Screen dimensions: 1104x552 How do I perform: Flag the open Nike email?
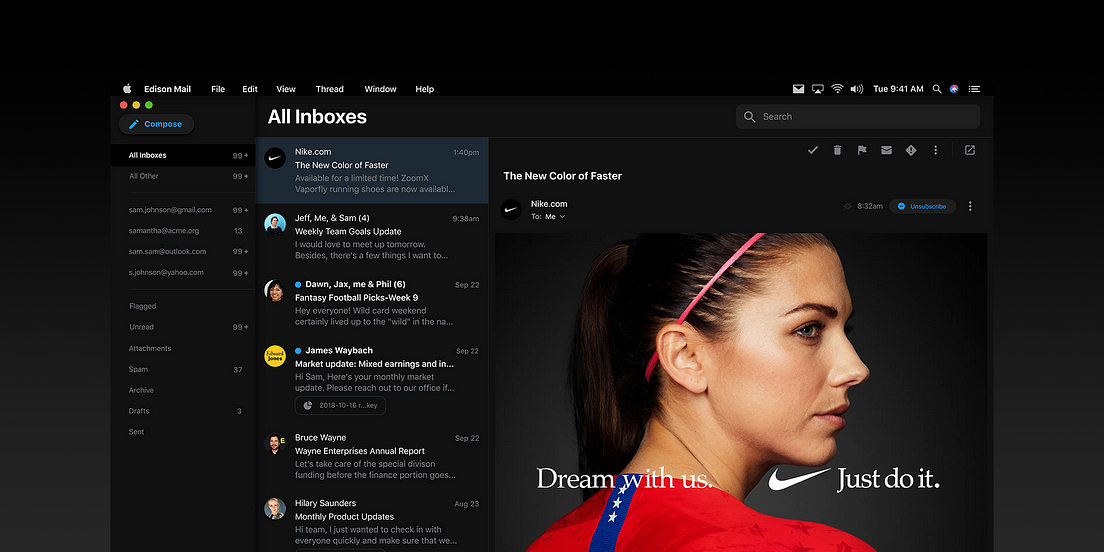click(x=862, y=150)
